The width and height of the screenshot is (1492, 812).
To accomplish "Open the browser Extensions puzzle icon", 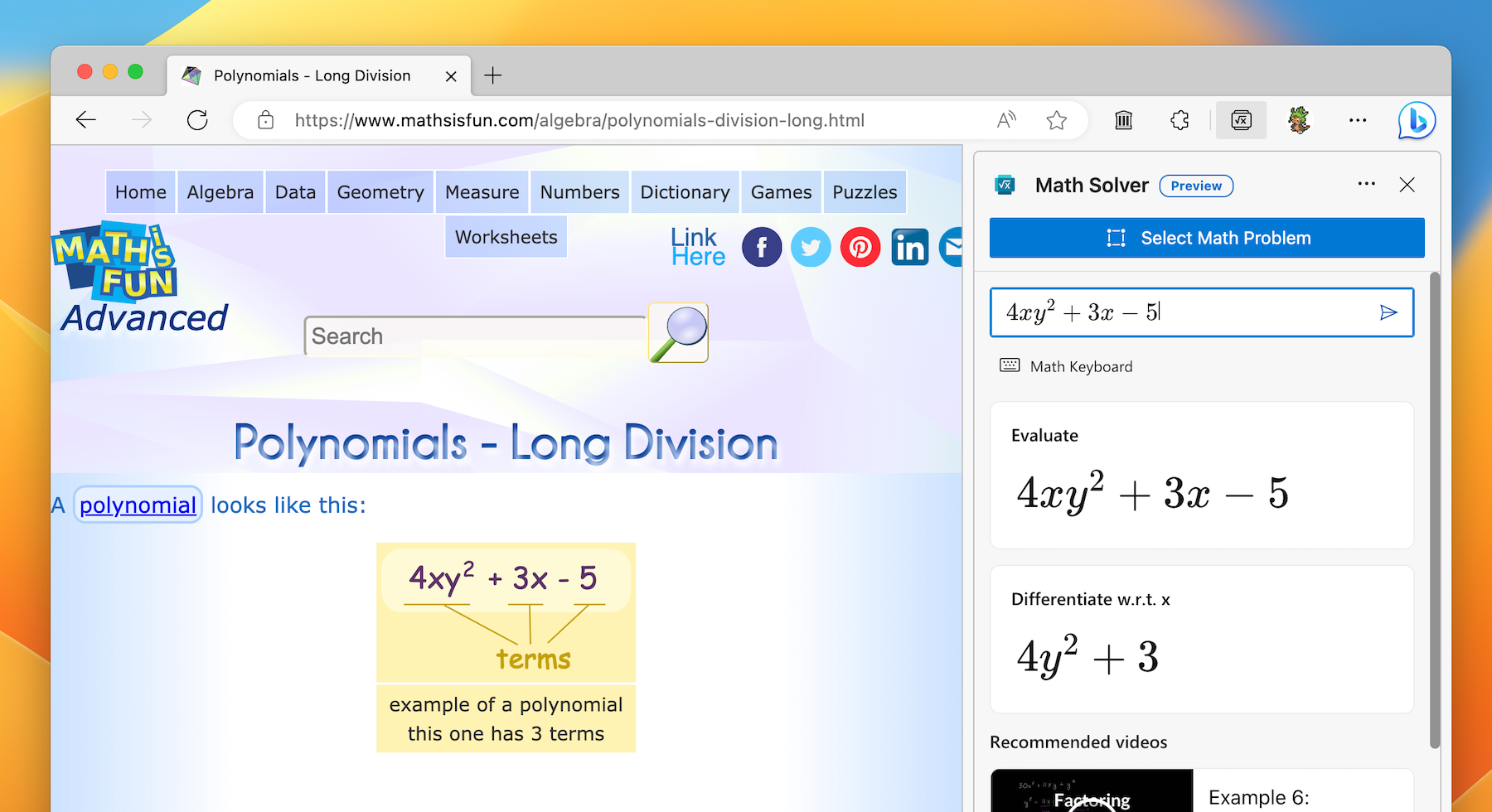I will [x=1180, y=121].
